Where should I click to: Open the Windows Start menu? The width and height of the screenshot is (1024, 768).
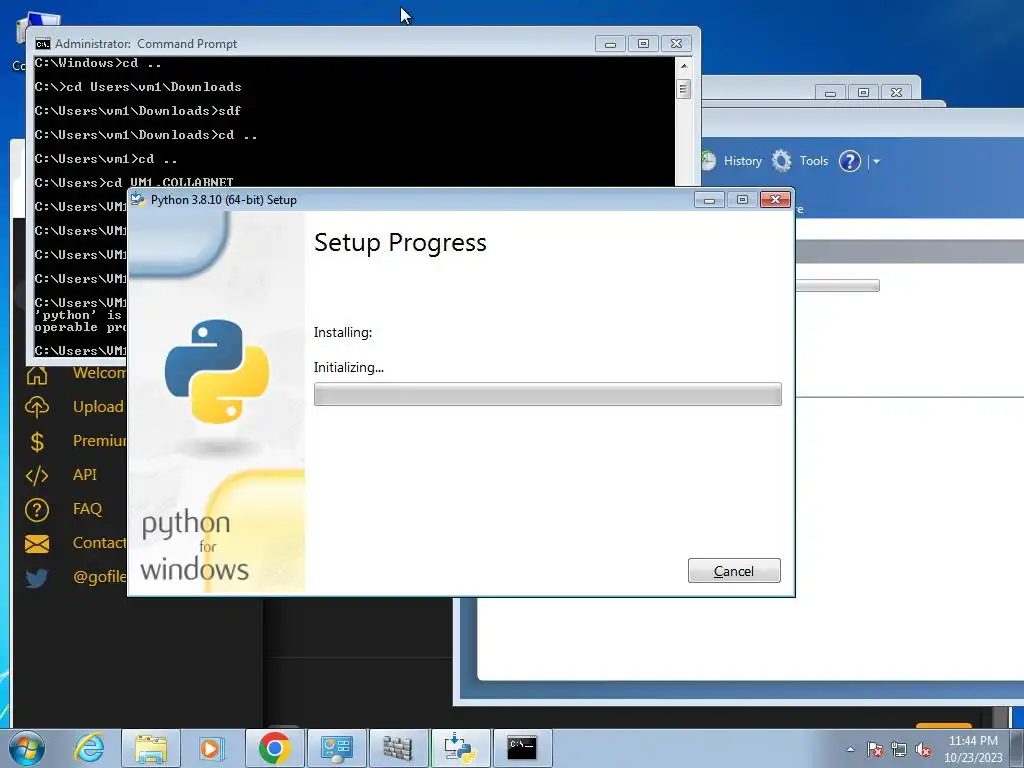[27, 748]
